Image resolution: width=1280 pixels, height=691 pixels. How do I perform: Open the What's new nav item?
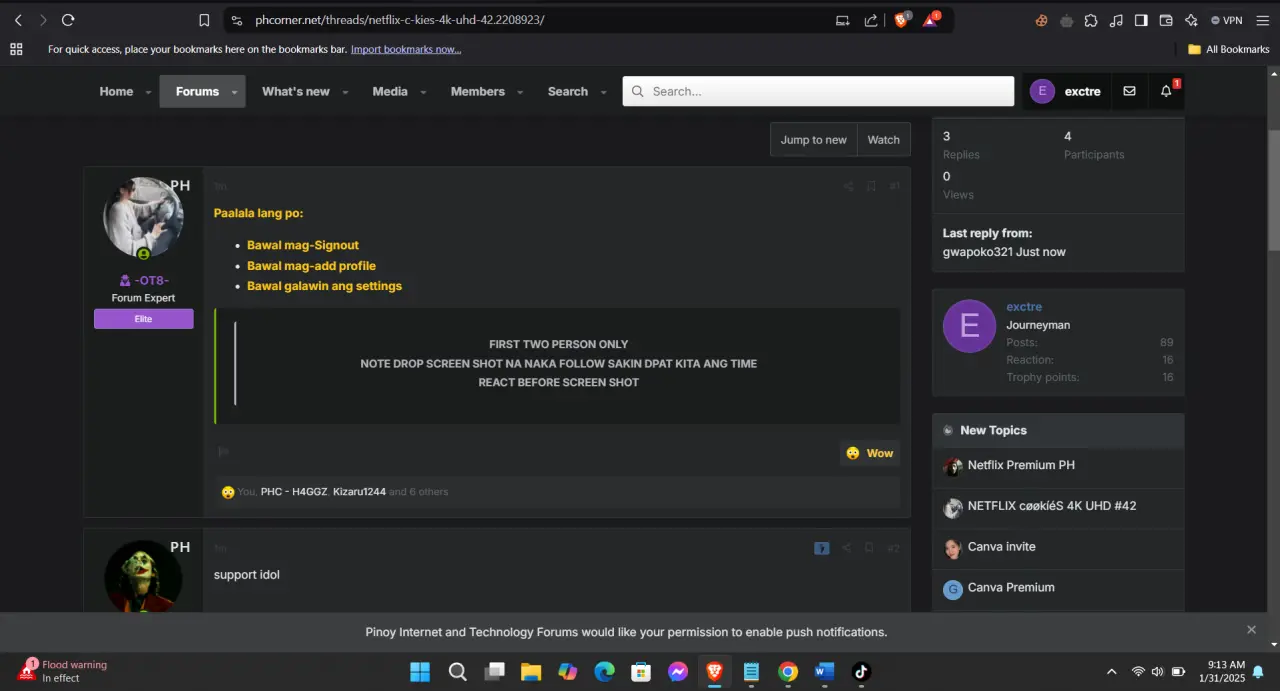[x=296, y=91]
